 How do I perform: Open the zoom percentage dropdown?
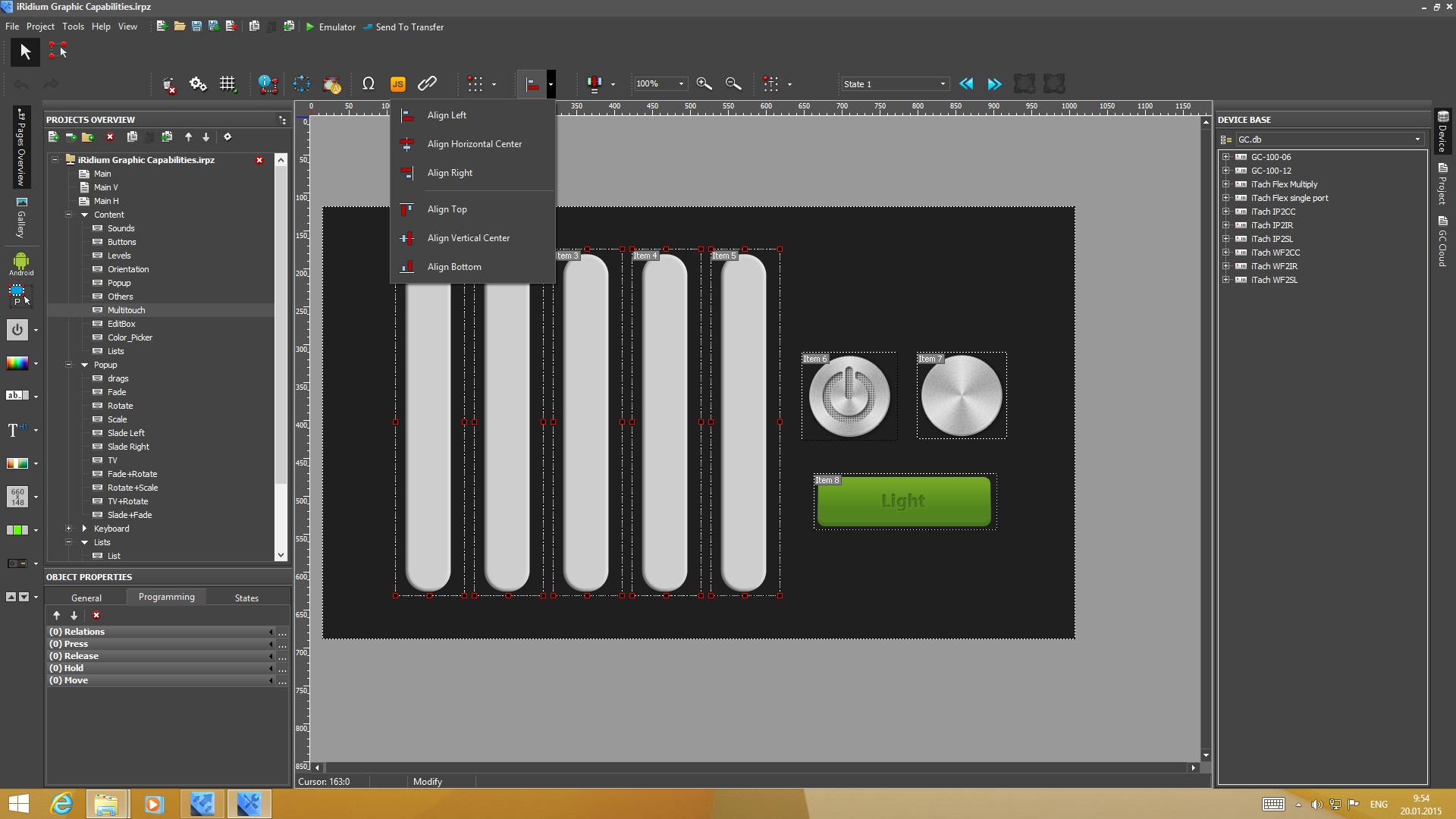click(x=681, y=84)
